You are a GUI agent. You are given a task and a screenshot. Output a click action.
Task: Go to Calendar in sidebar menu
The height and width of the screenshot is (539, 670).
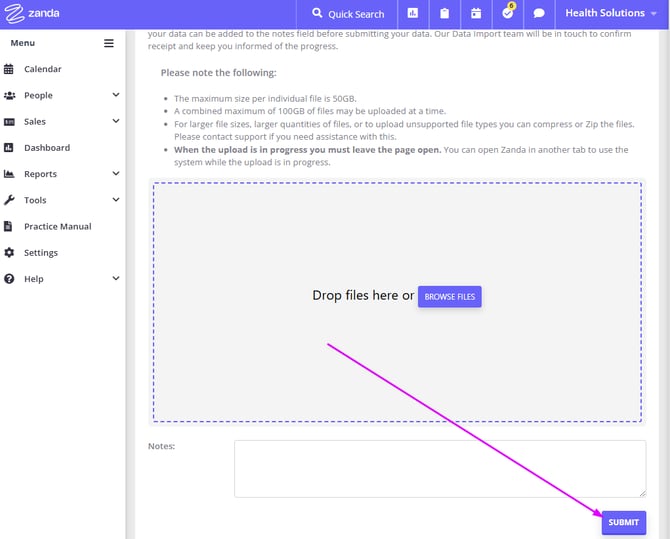tap(42, 69)
